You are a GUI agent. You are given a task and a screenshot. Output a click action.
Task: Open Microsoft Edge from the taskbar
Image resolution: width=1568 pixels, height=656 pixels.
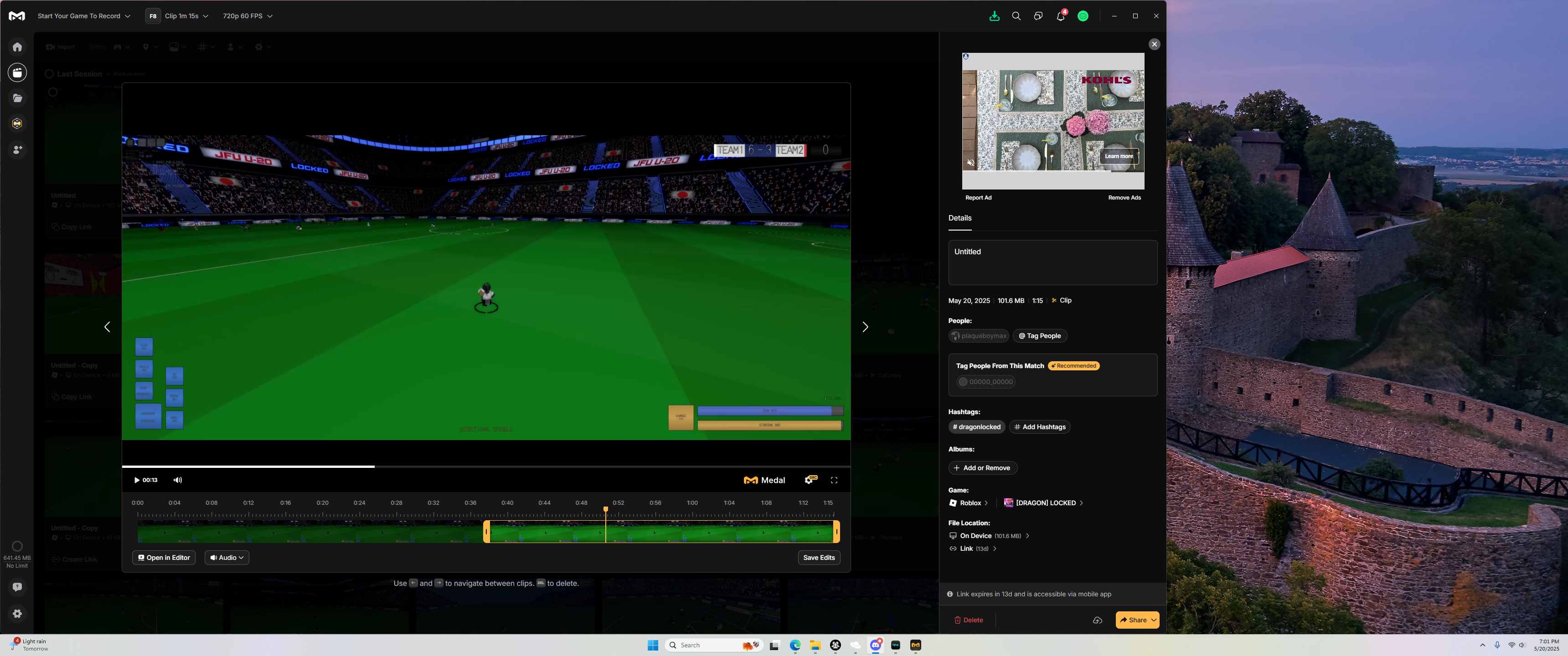(x=795, y=645)
